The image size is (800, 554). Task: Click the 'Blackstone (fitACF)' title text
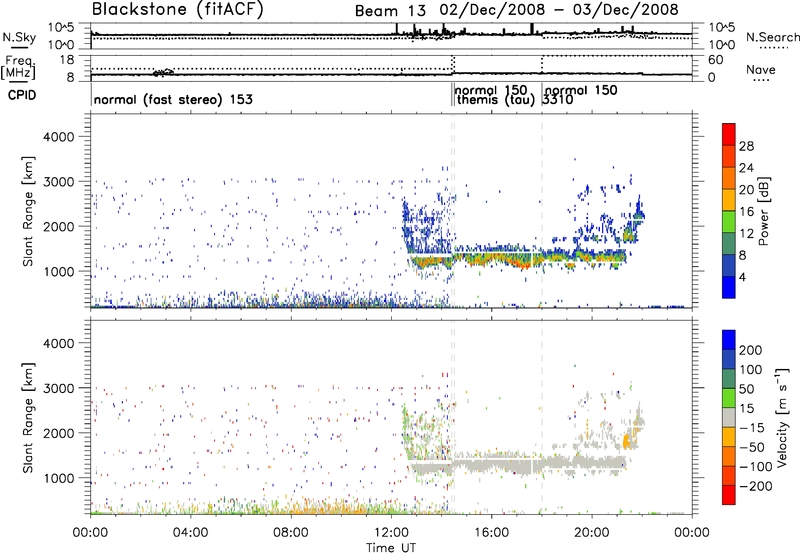(177, 10)
